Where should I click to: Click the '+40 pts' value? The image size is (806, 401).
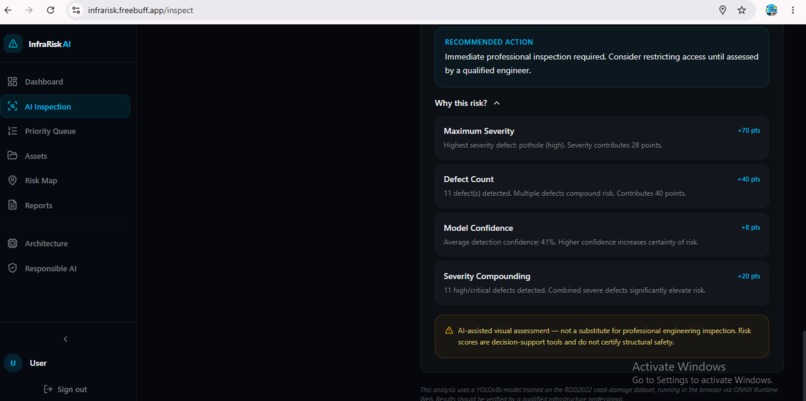(x=748, y=179)
